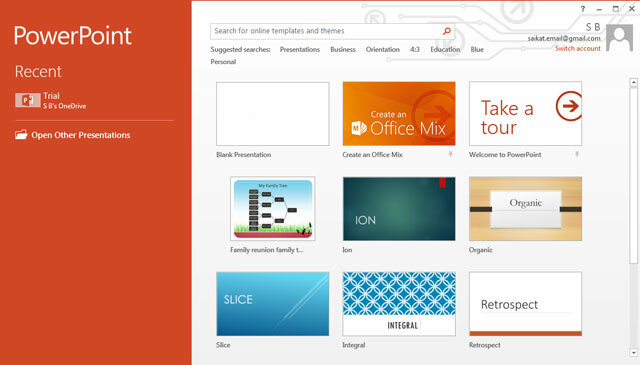Select the Slice theme thumbnail

[x=273, y=304]
